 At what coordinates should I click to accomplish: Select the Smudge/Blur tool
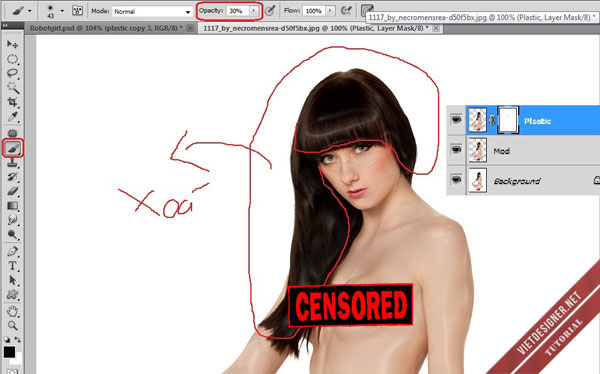point(12,220)
